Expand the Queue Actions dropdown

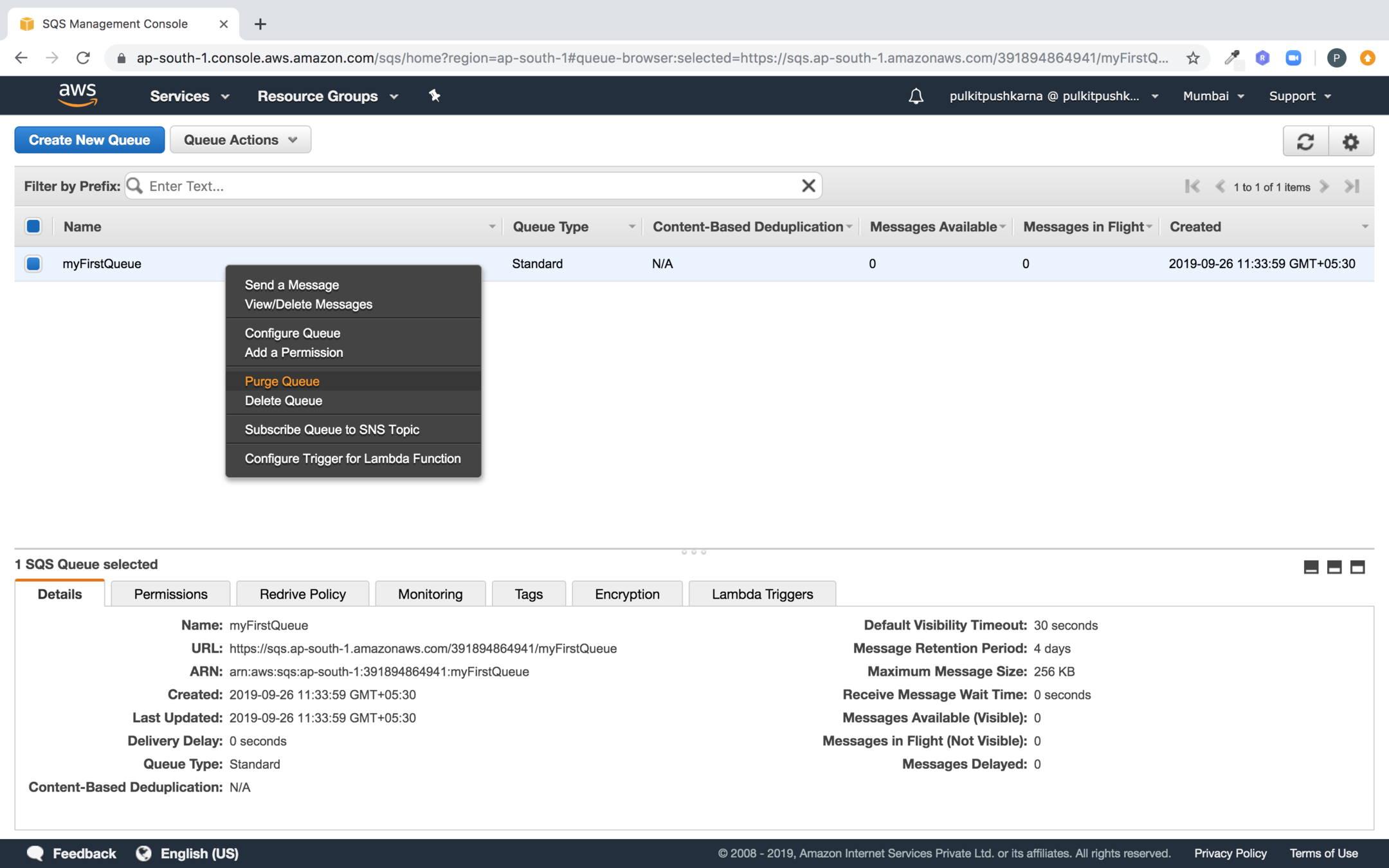pos(240,140)
